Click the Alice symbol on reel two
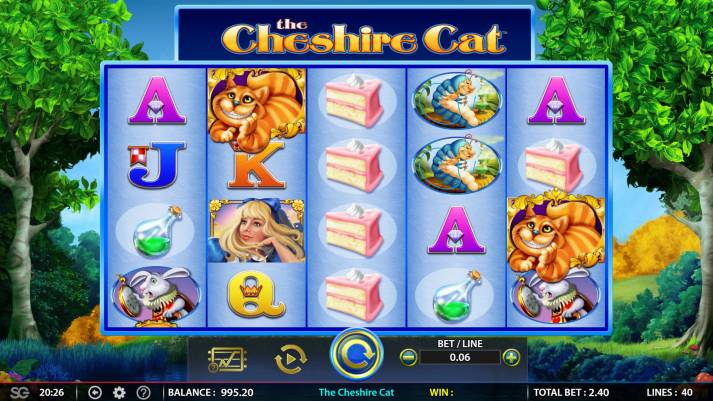 [x=256, y=231]
